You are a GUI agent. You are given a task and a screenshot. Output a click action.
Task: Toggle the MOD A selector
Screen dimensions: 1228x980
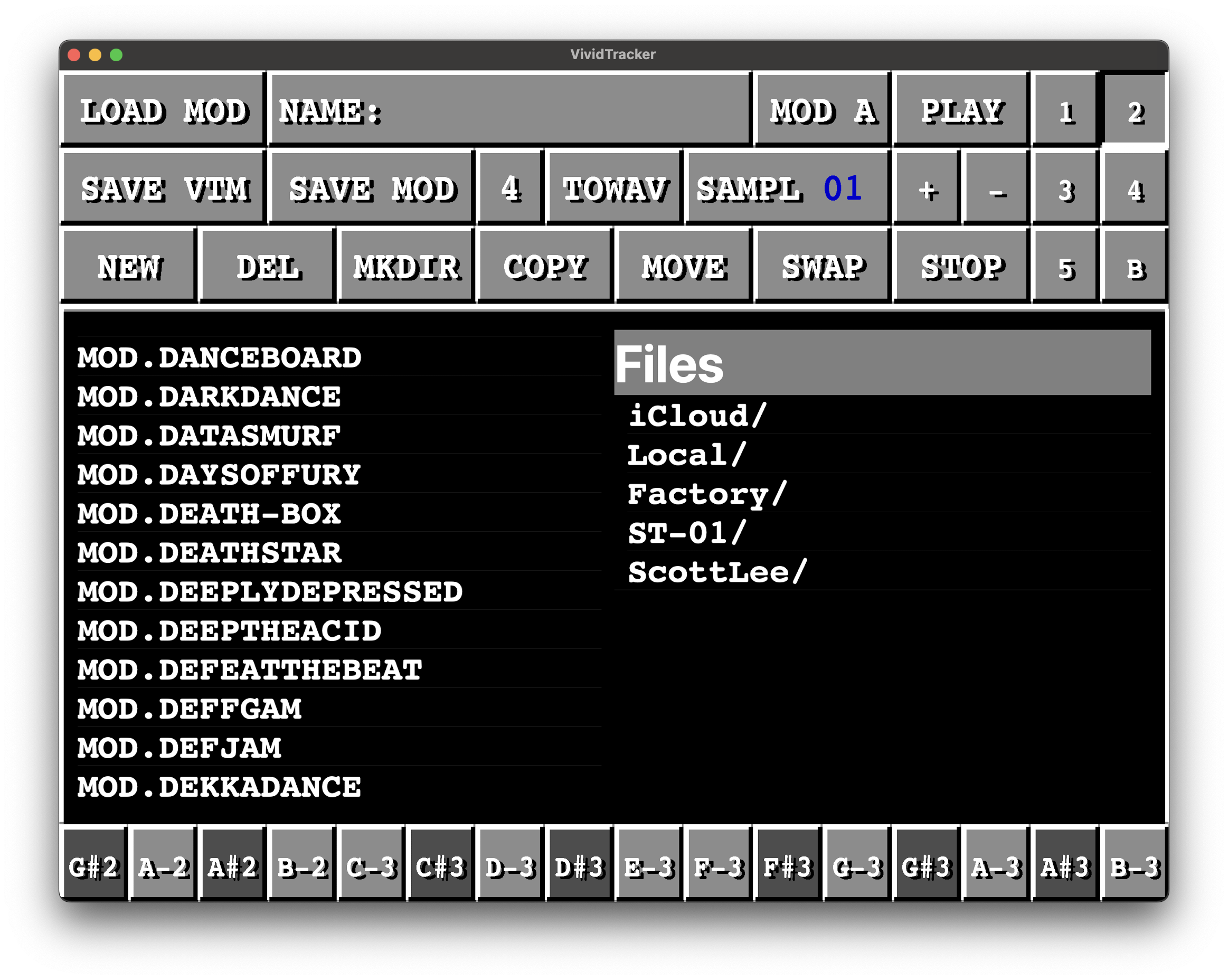pos(822,110)
